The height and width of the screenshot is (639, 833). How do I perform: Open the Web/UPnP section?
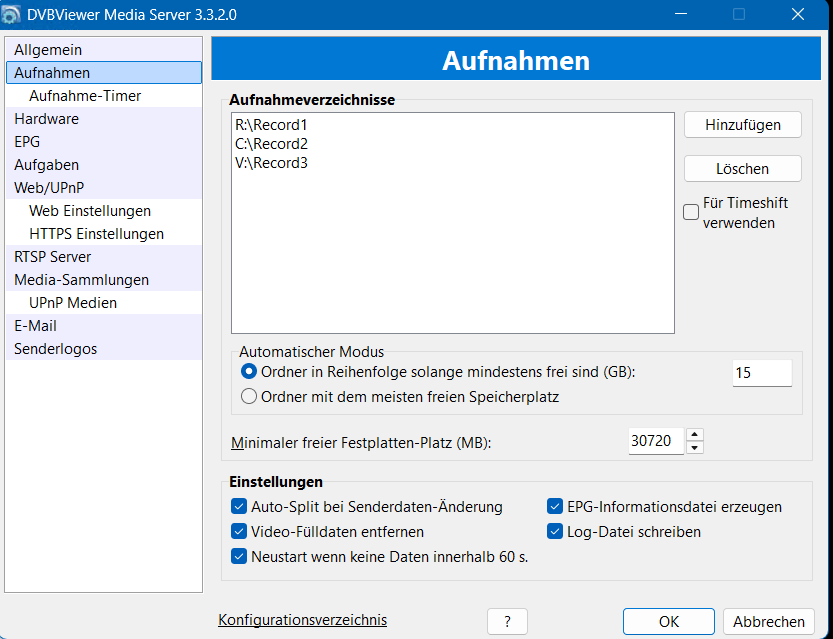coord(104,188)
